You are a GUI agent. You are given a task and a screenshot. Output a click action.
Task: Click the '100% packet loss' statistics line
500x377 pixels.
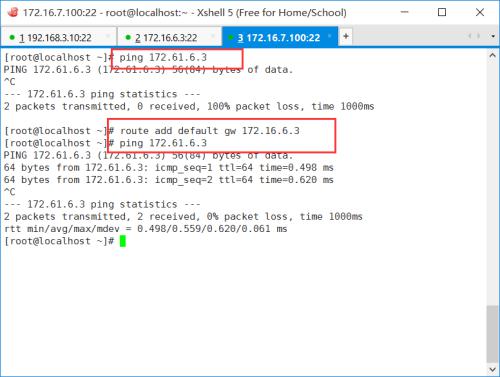[x=189, y=106]
